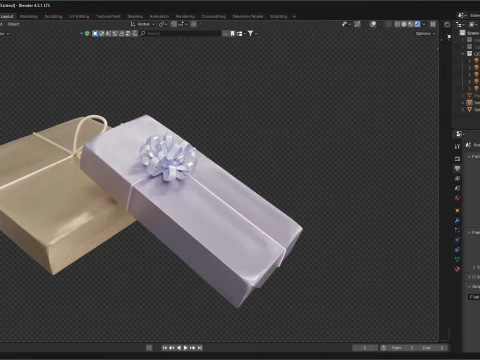Open the viewport shading options dropdown arrow

pos(424,24)
